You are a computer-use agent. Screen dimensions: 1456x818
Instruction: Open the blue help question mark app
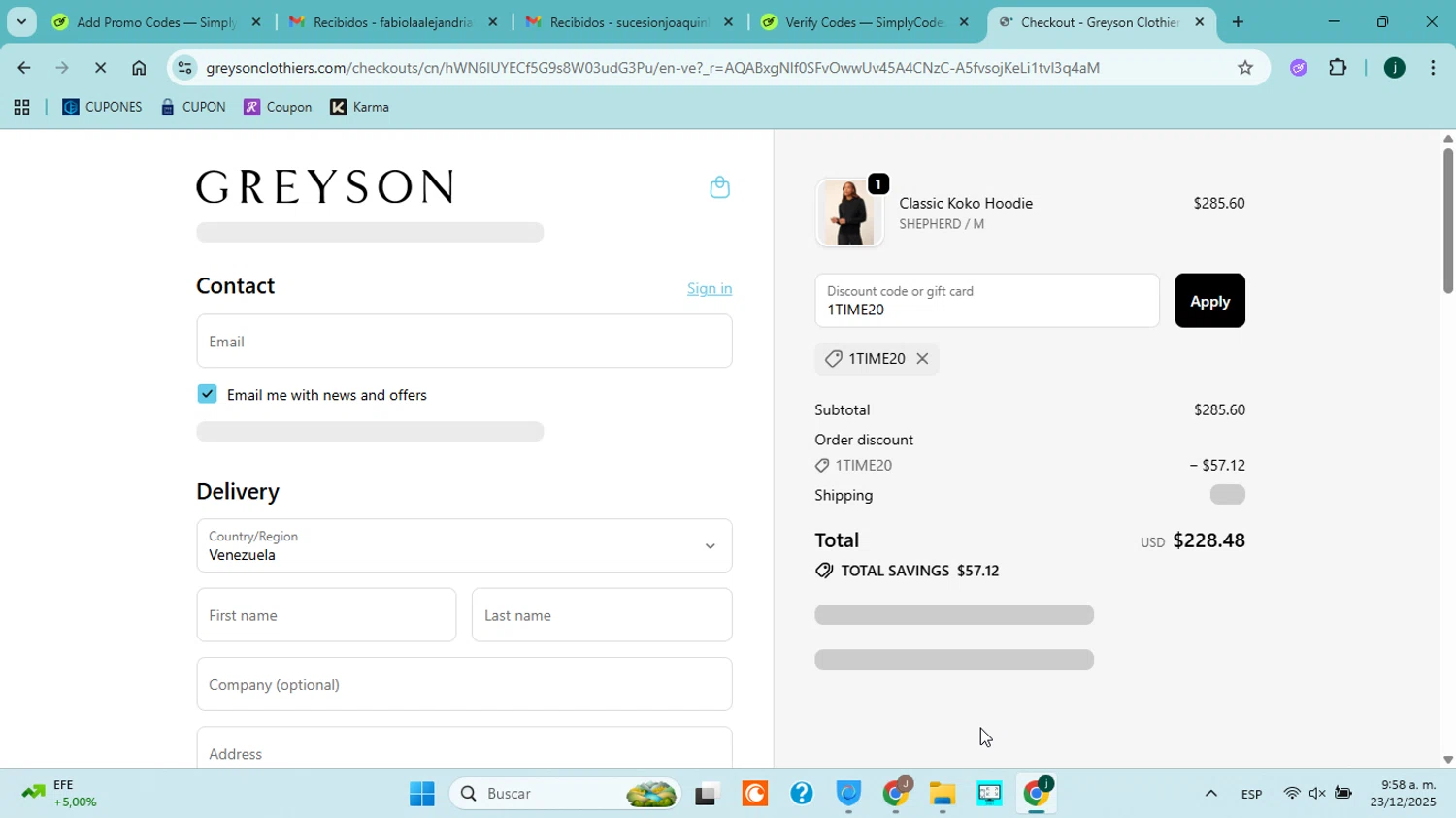[801, 794]
